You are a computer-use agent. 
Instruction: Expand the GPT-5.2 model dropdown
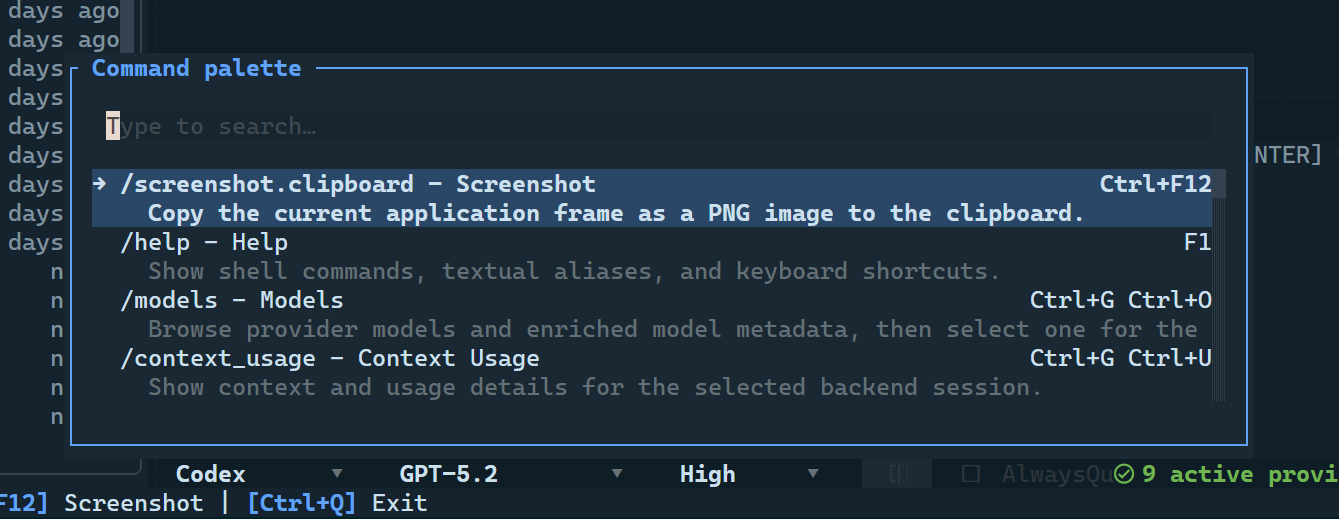click(x=512, y=474)
